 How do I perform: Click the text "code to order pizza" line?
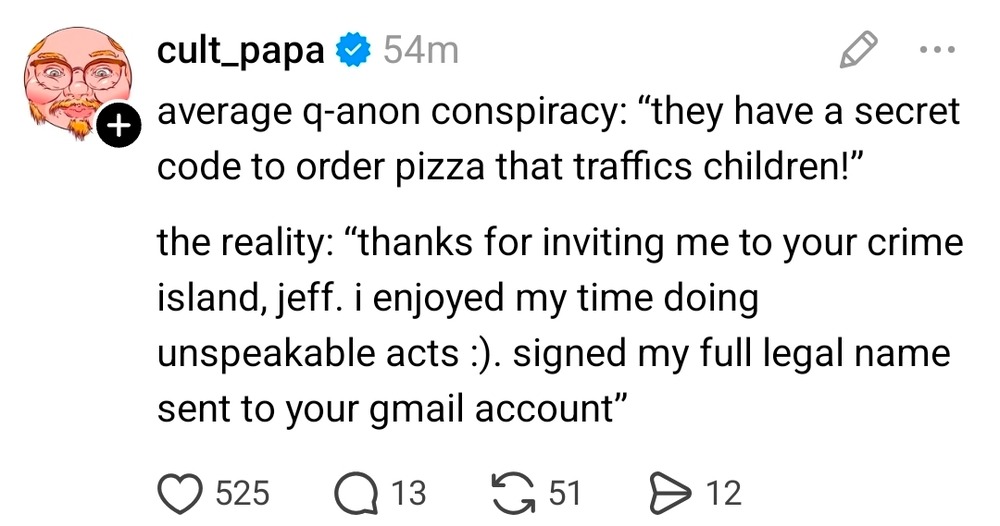pyautogui.click(x=511, y=166)
